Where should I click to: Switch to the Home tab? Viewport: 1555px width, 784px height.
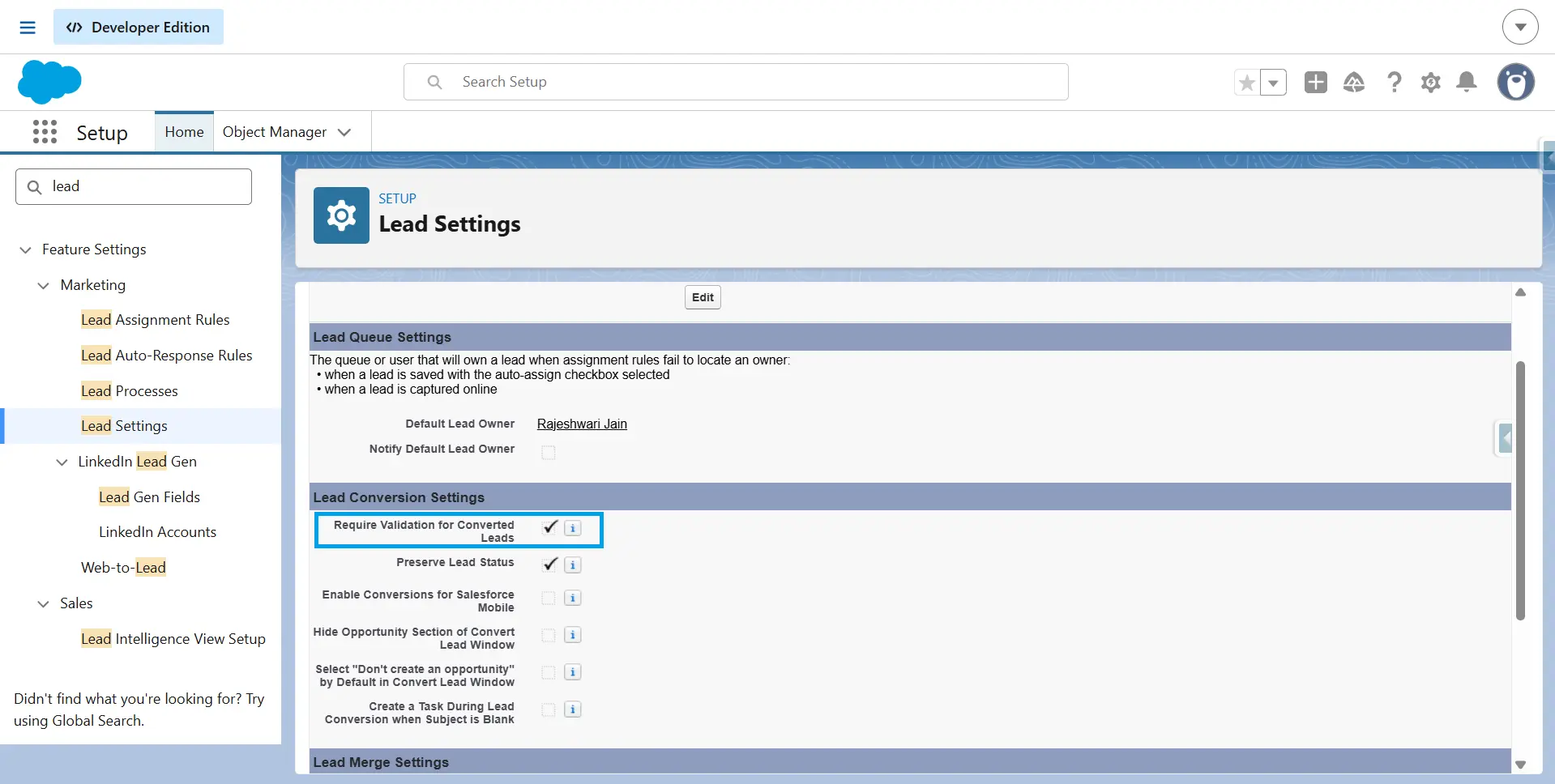(x=184, y=132)
